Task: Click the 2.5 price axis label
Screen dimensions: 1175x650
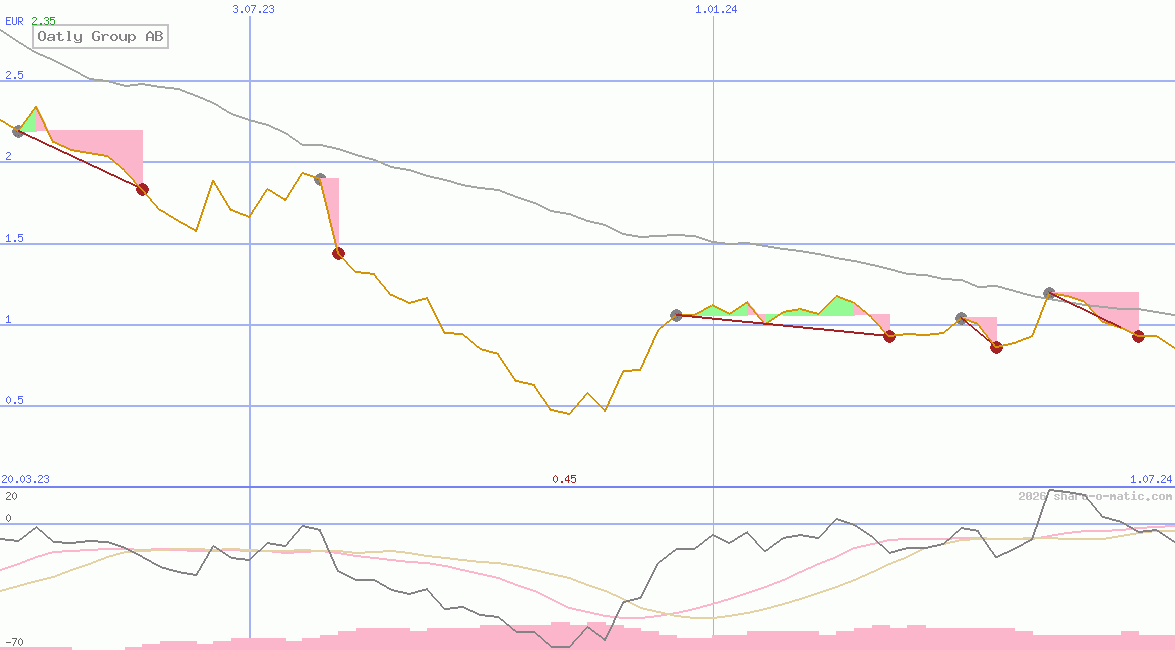Action: (x=14, y=75)
